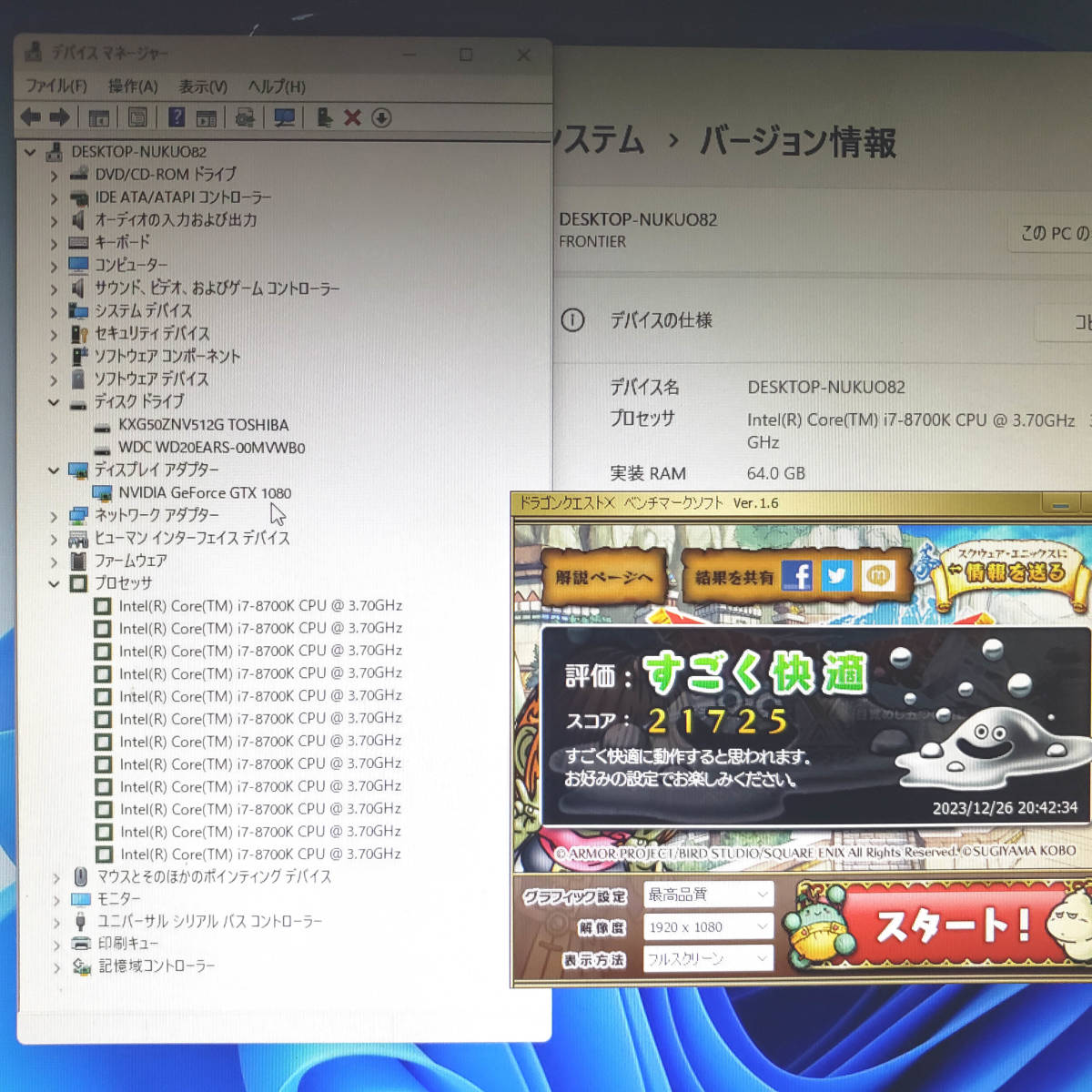
Task: Click the show/hide console tree toolbar icon
Action: [99, 118]
